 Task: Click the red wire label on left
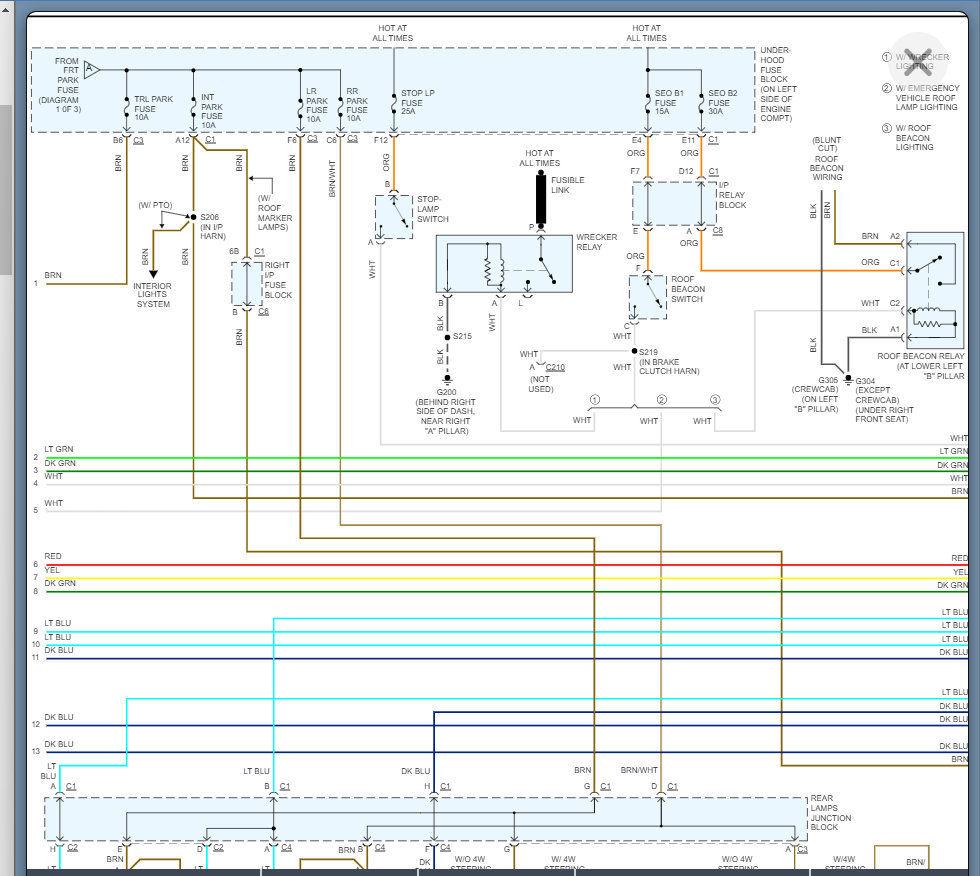[x=52, y=557]
